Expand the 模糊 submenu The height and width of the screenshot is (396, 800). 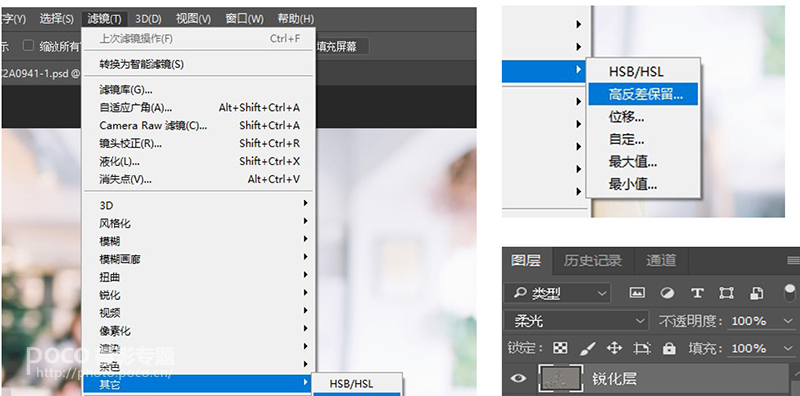198,241
